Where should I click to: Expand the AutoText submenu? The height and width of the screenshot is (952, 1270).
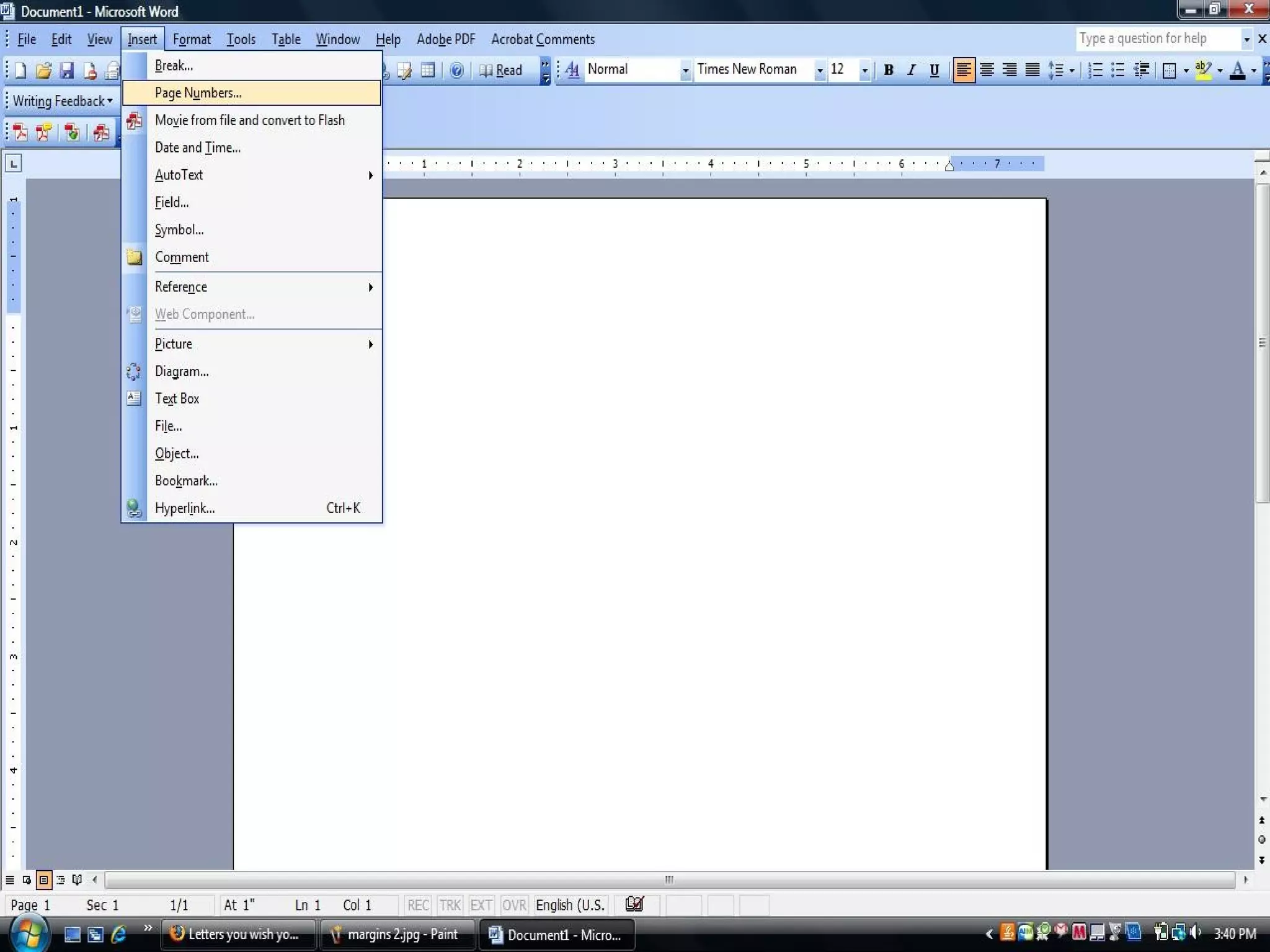[252, 175]
